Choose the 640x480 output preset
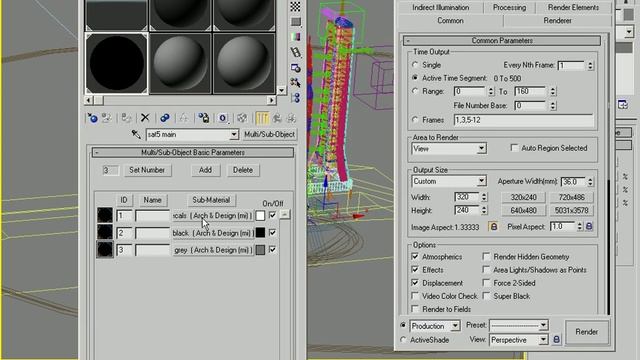The width and height of the screenshot is (640, 360). coord(523,211)
